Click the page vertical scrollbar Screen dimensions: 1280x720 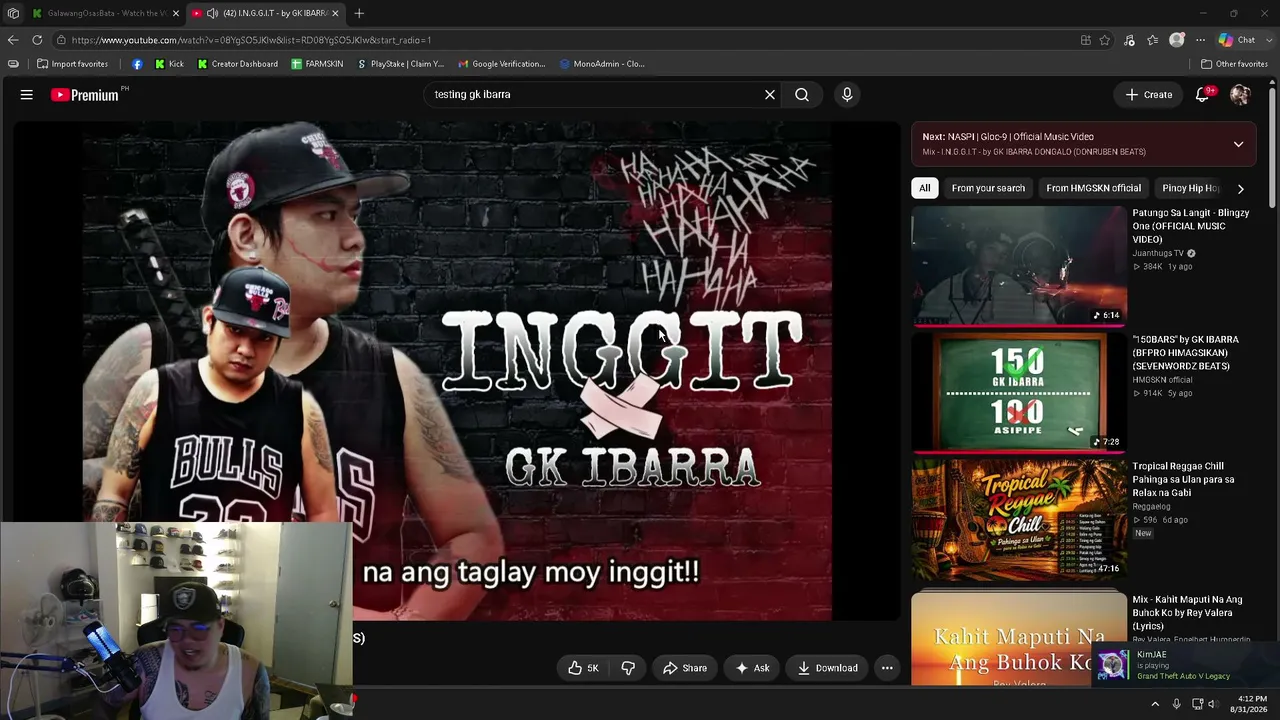(1272, 147)
